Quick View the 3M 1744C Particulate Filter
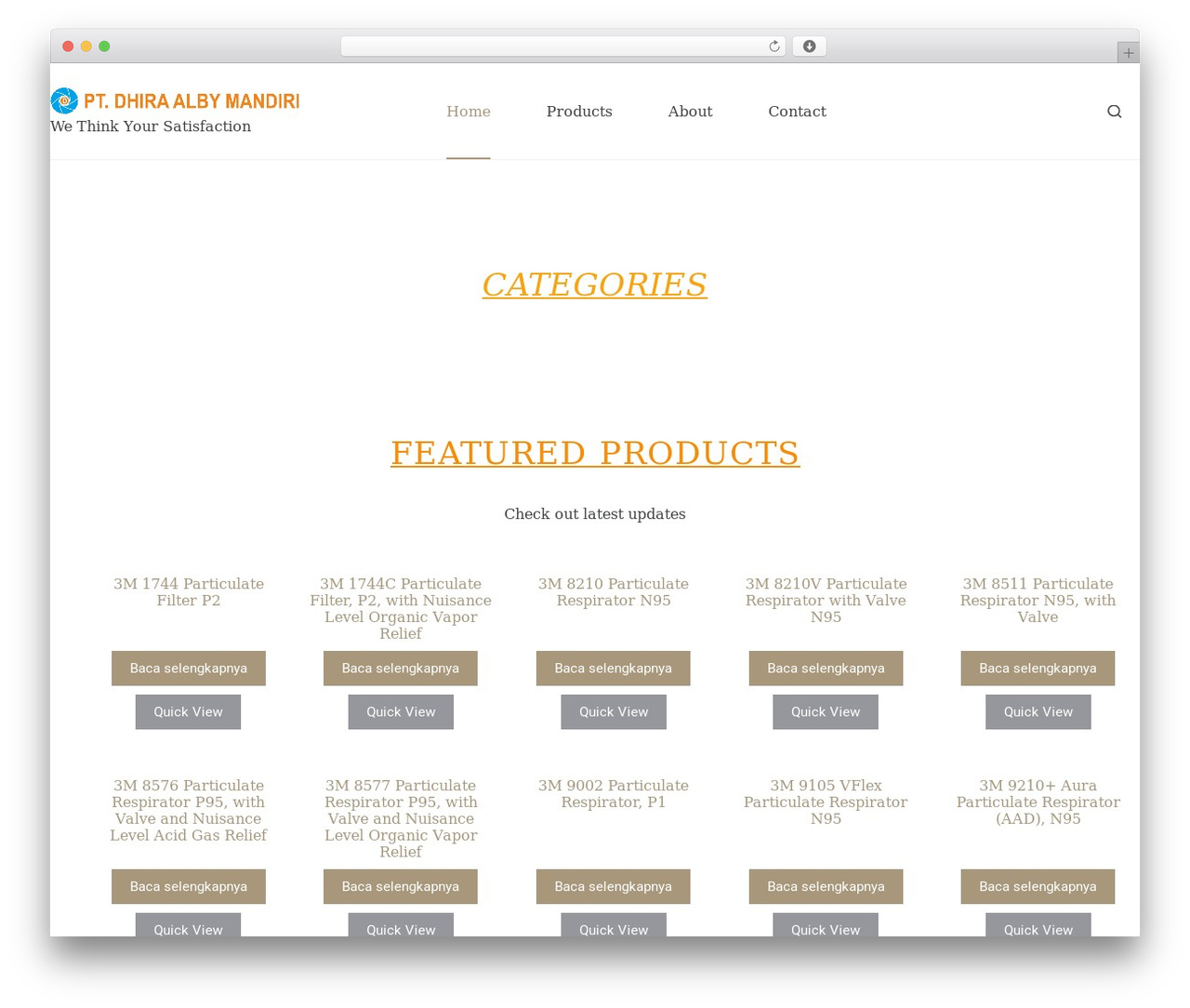Viewport: 1190px width, 1008px height. (401, 712)
